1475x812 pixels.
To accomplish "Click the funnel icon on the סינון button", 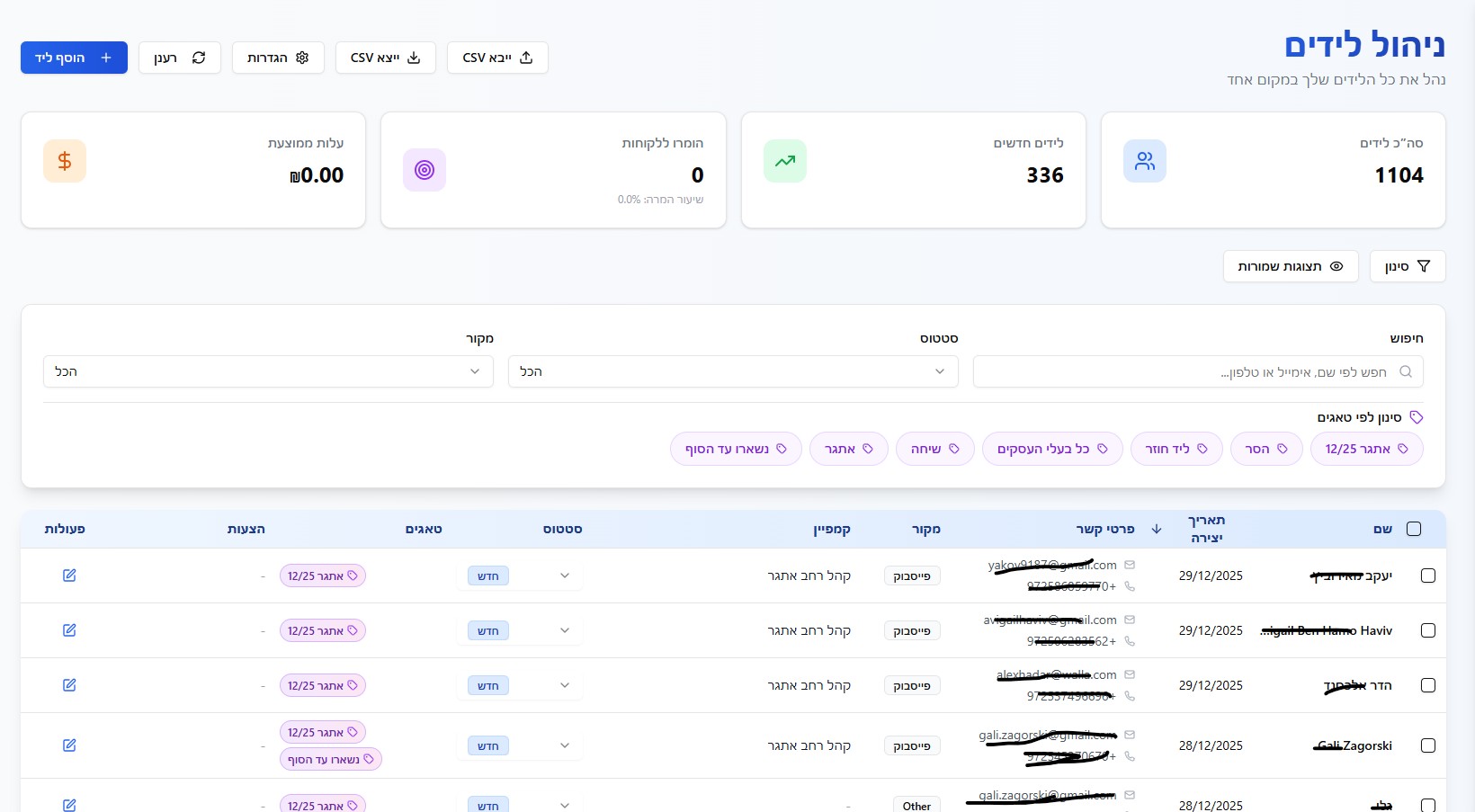I will [1425, 266].
